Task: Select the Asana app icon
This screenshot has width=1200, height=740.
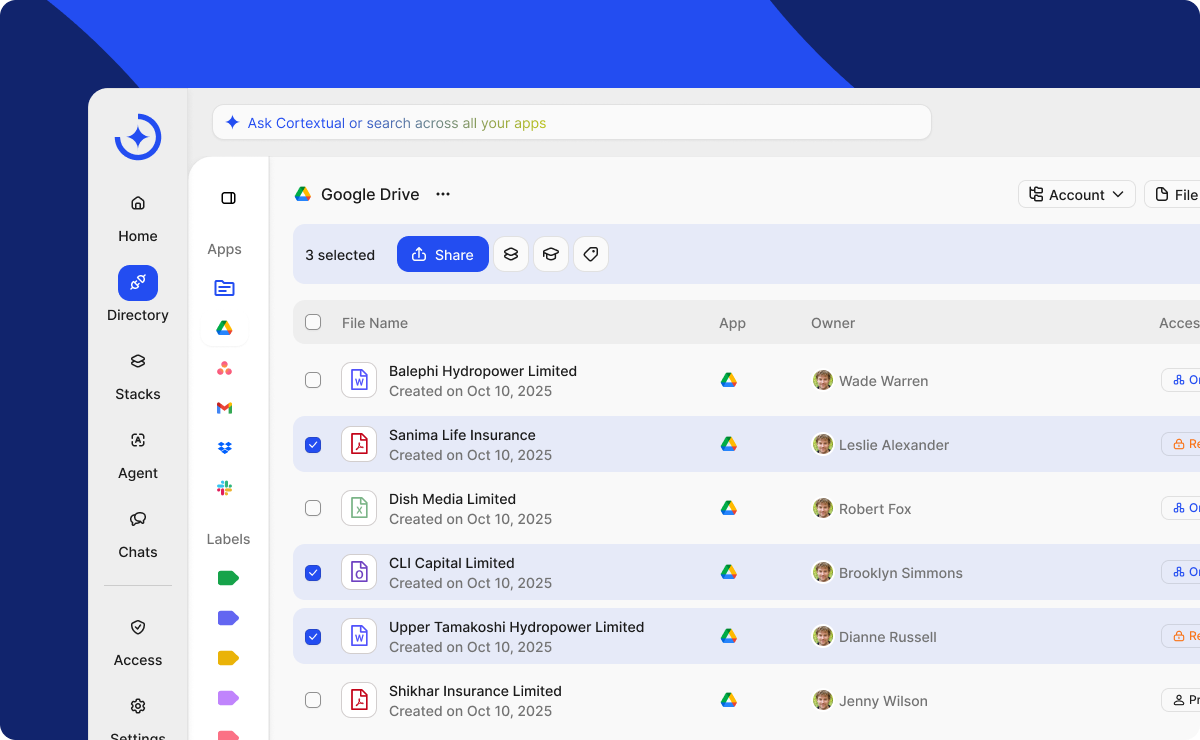Action: [224, 368]
